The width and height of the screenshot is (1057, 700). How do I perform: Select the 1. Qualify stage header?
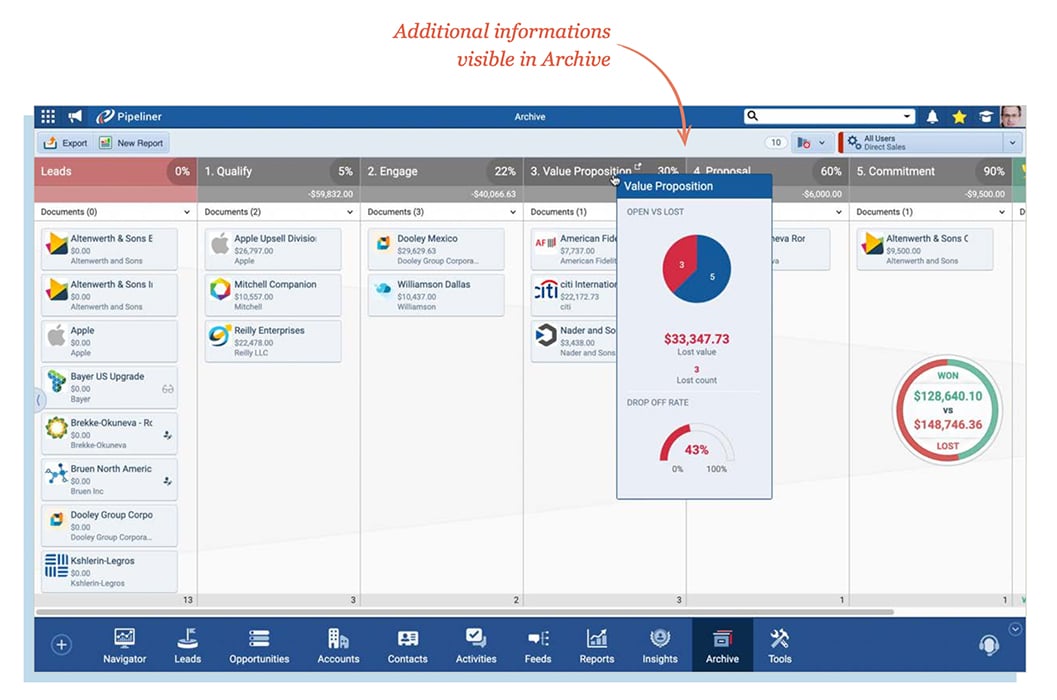pyautogui.click(x=278, y=171)
